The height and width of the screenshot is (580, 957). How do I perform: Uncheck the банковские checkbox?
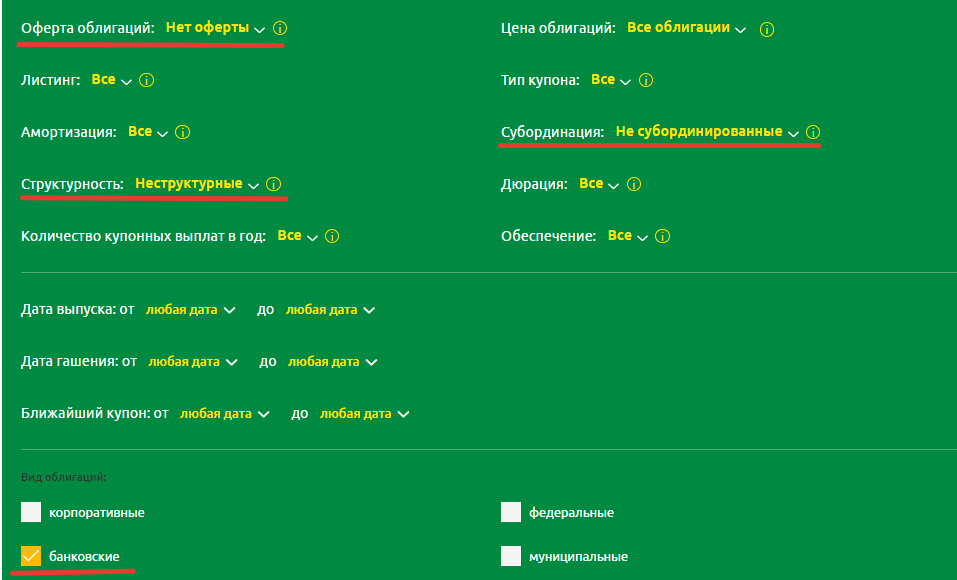point(32,556)
